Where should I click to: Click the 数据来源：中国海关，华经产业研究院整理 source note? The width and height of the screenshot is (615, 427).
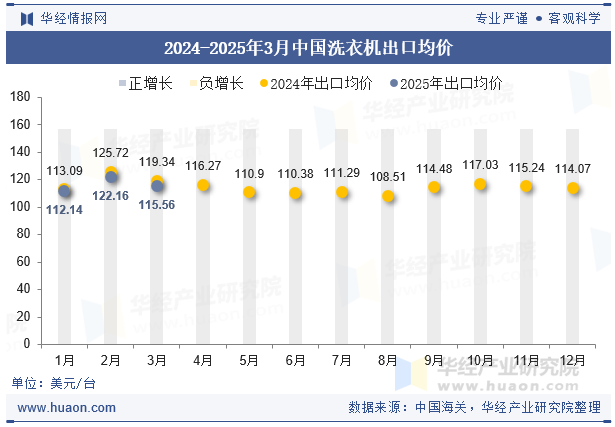475,407
